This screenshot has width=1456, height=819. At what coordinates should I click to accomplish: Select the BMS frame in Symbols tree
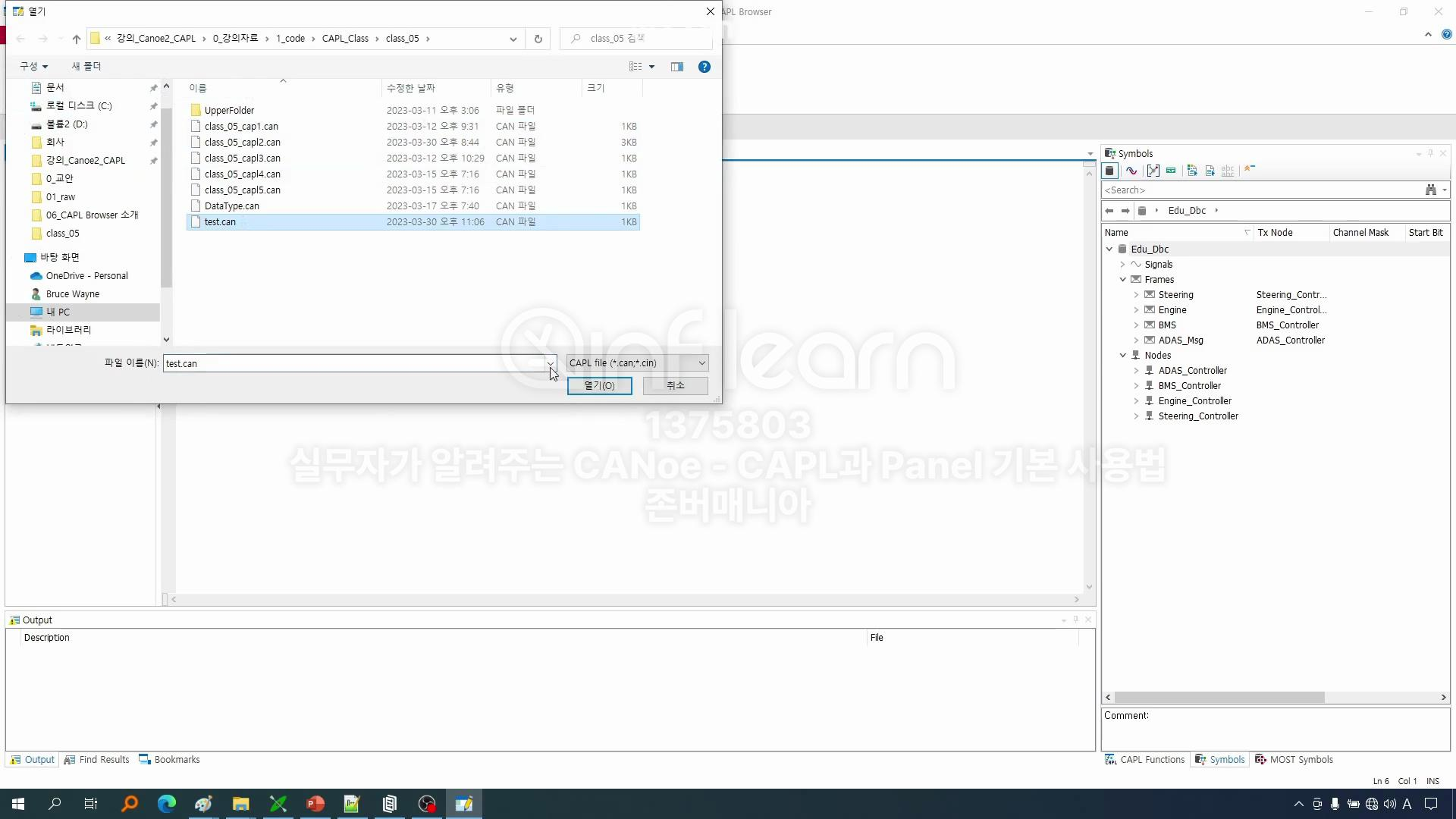pyautogui.click(x=1167, y=325)
